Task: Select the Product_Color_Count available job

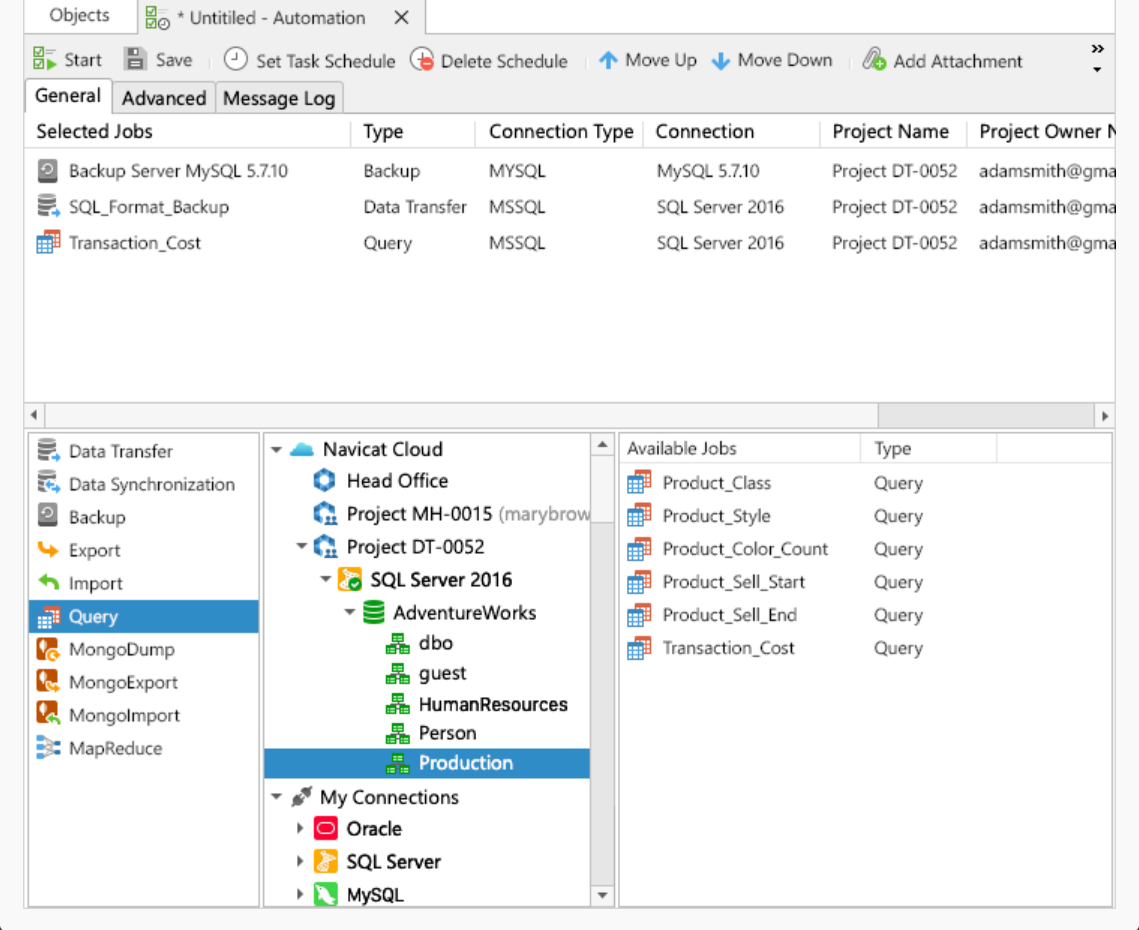Action: (745, 549)
